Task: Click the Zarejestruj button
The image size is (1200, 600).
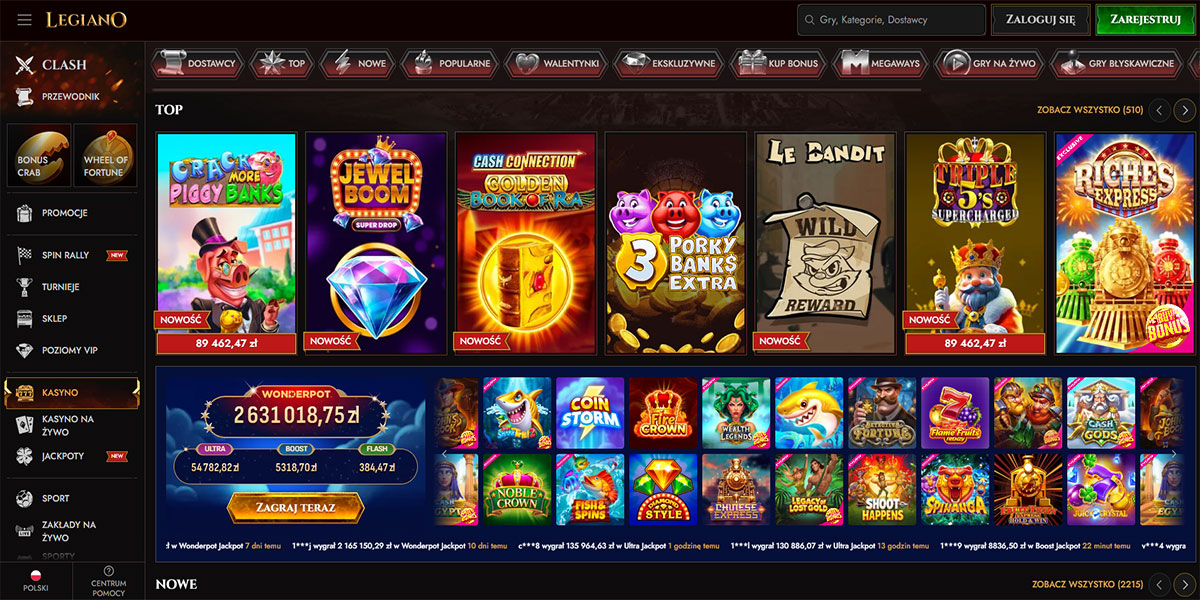Action: (x=1145, y=20)
